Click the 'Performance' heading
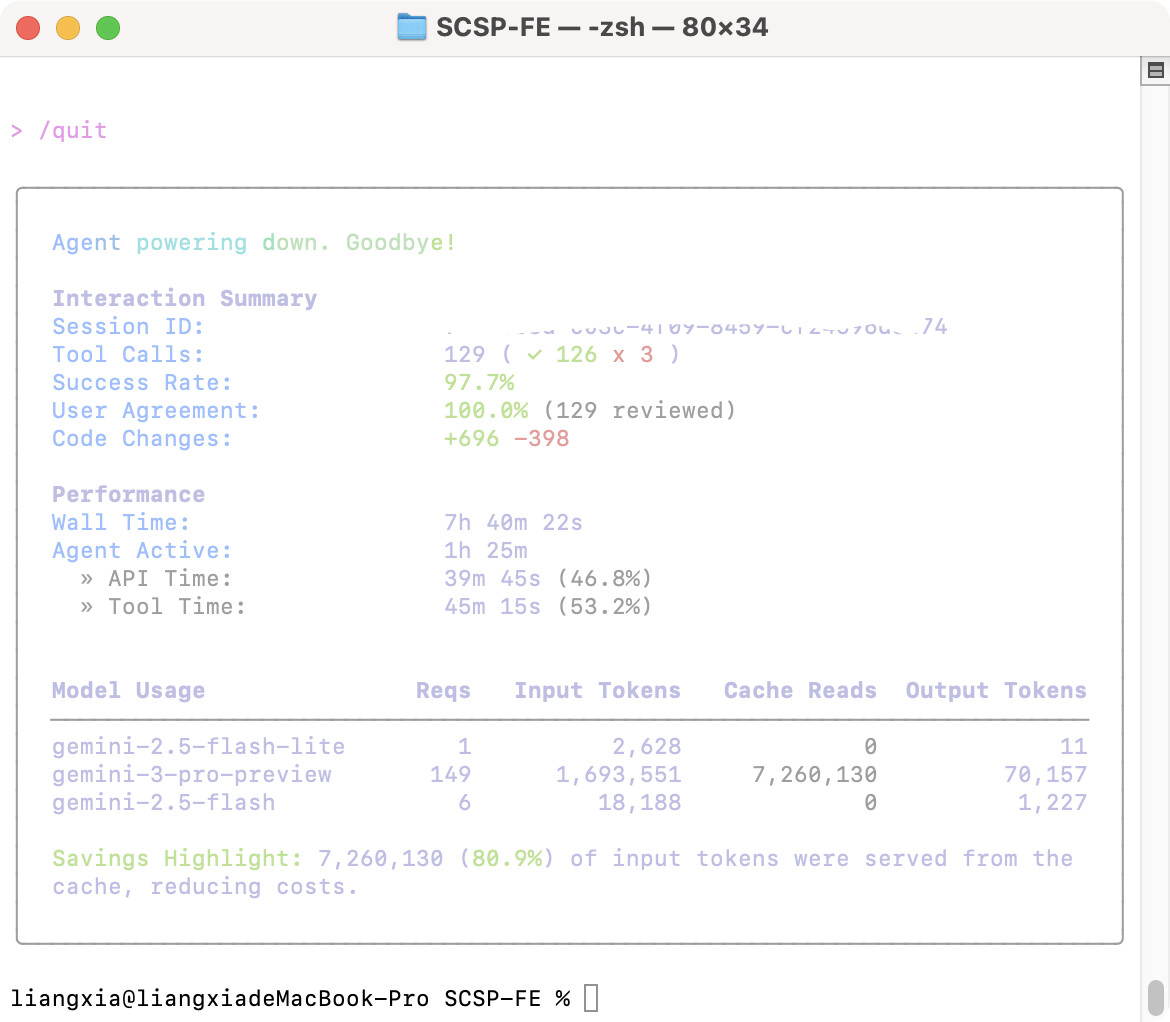Screen dimensions: 1170x1022 click(x=128, y=495)
